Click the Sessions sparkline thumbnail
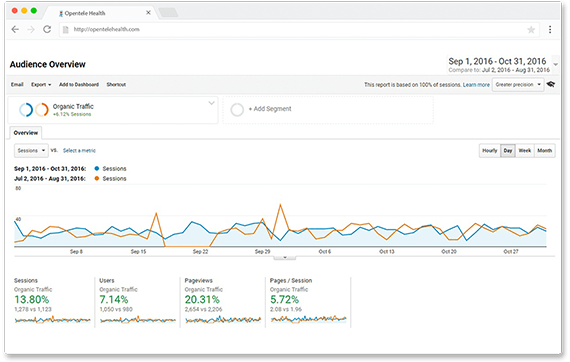The width and height of the screenshot is (570, 362). tap(52, 320)
